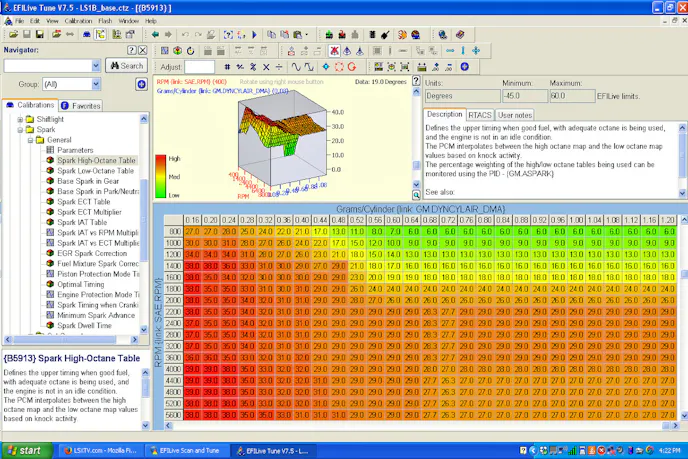Viewport: 688px width, 459px height.
Task: Expand the Shiftlight tree folder
Action: pos(20,119)
